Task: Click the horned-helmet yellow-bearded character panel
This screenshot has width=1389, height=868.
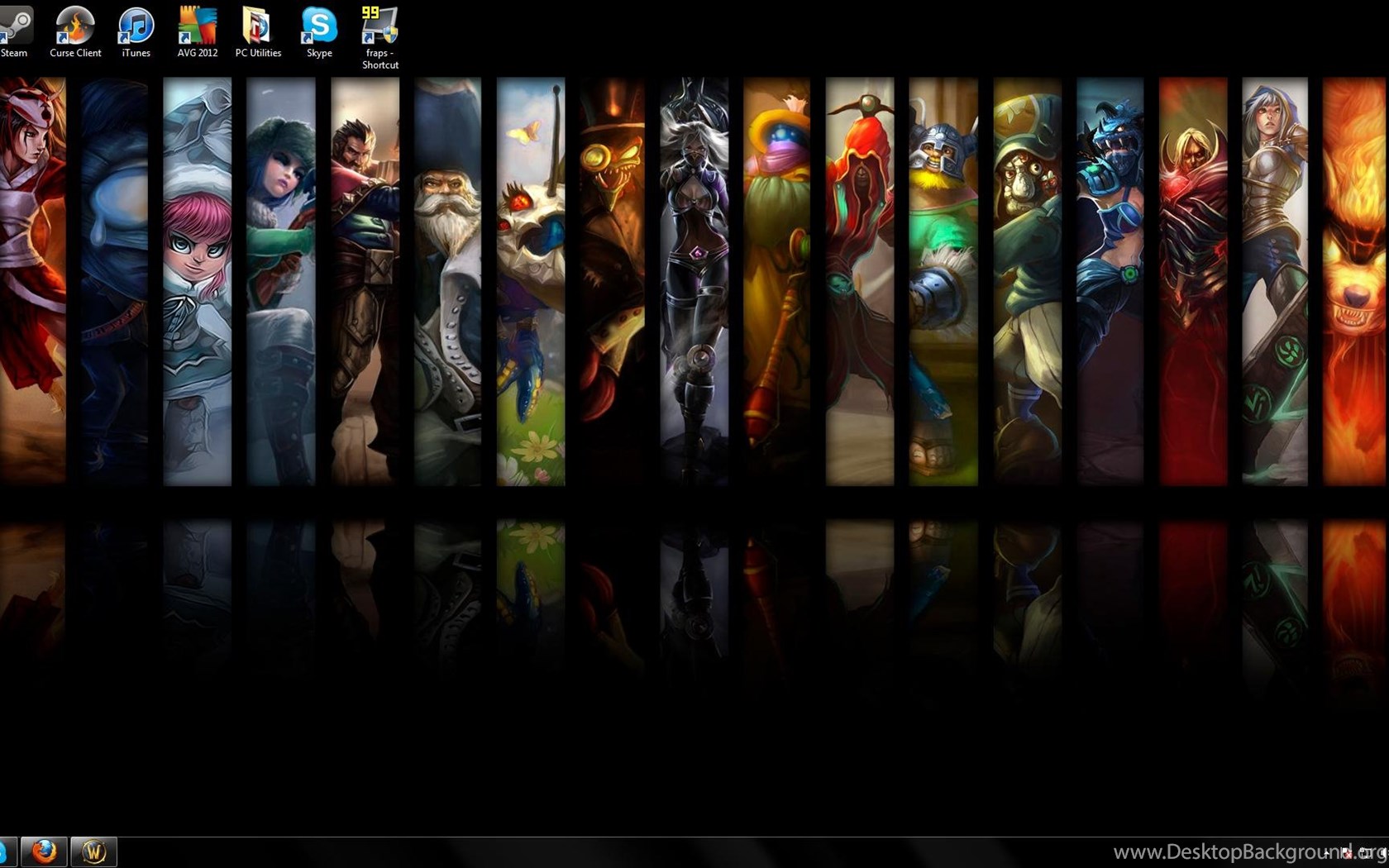Action: click(943, 281)
